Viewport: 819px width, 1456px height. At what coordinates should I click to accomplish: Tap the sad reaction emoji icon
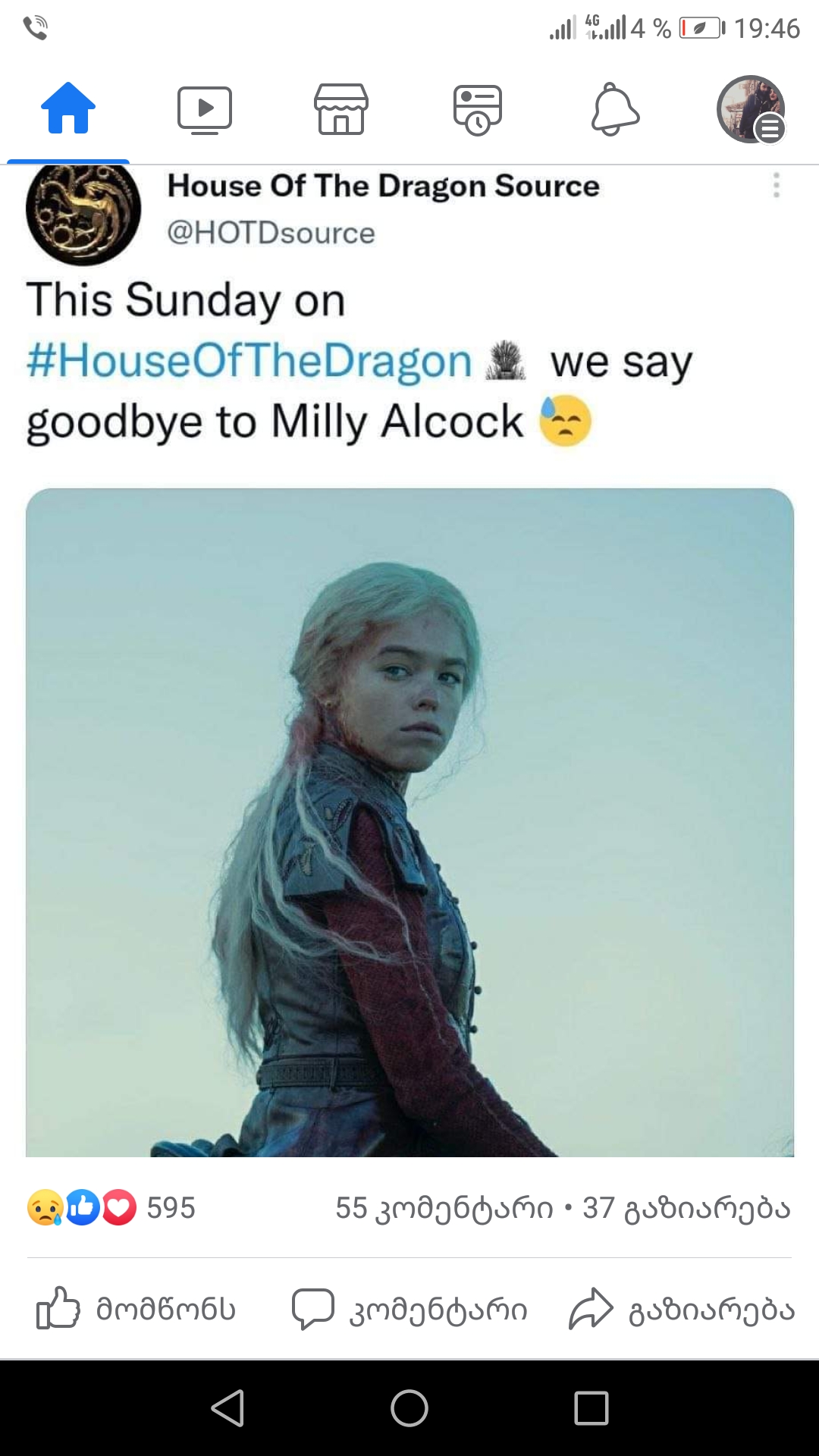tap(45, 1208)
